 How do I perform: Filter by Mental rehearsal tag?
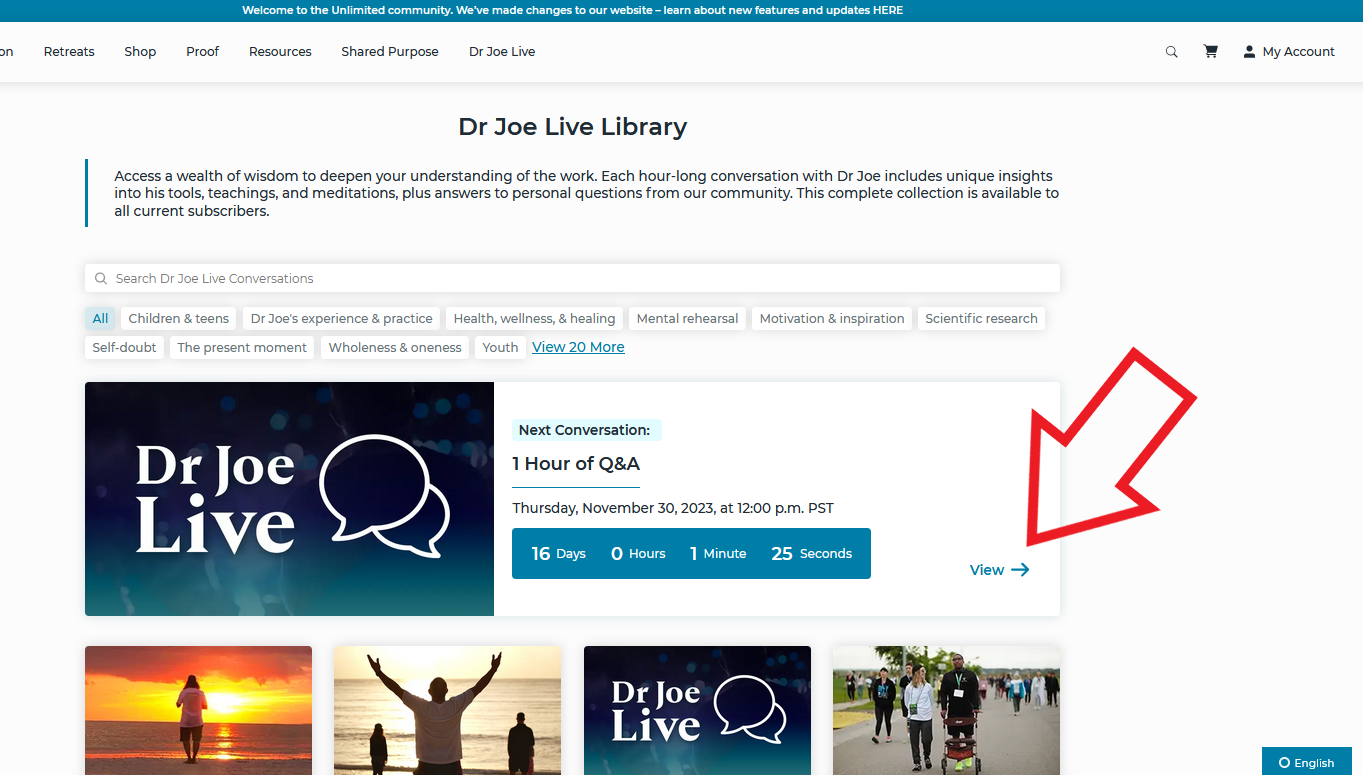pyautogui.click(x=687, y=319)
